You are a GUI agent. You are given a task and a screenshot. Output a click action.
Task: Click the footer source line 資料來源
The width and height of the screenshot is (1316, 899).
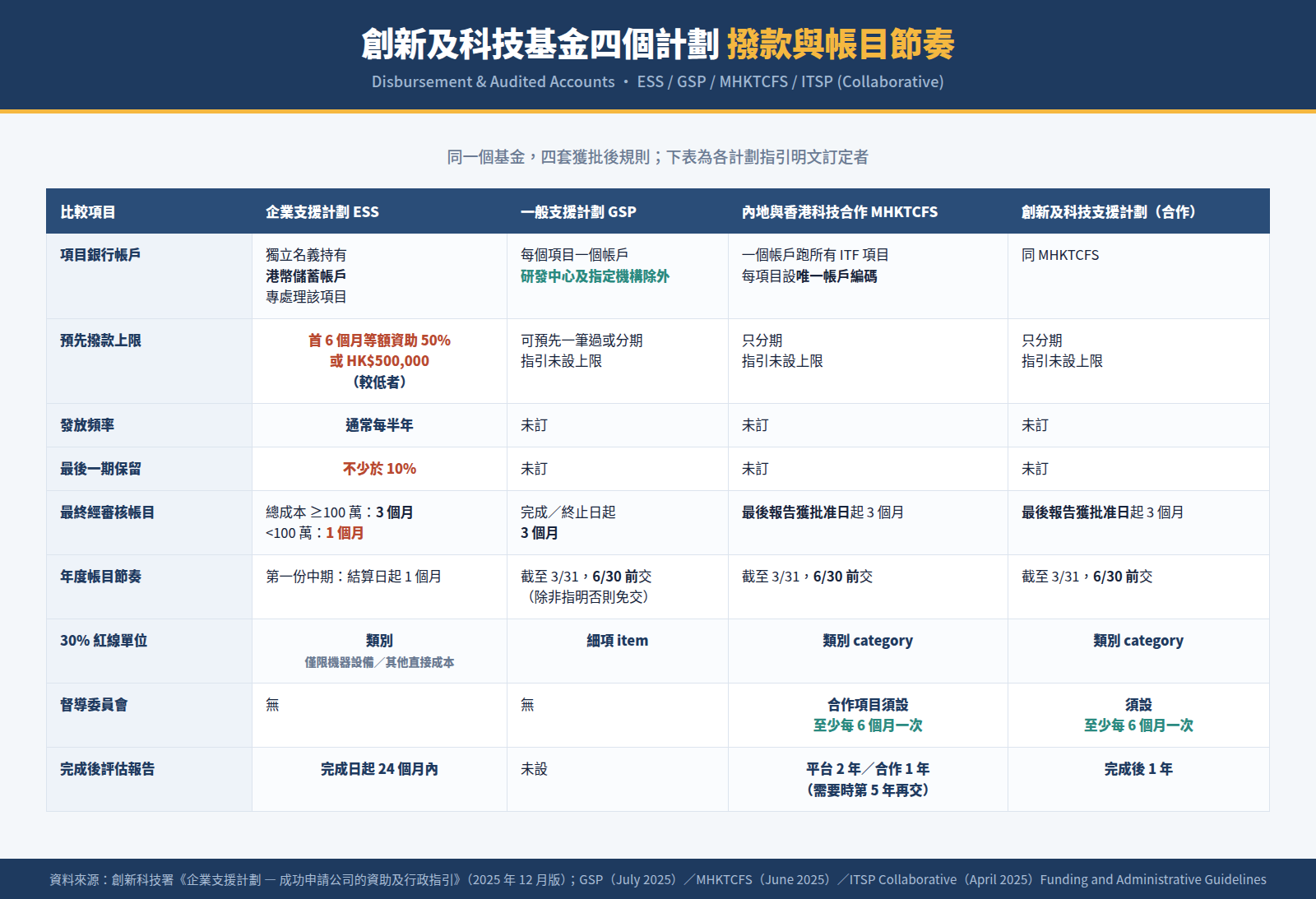(658, 879)
